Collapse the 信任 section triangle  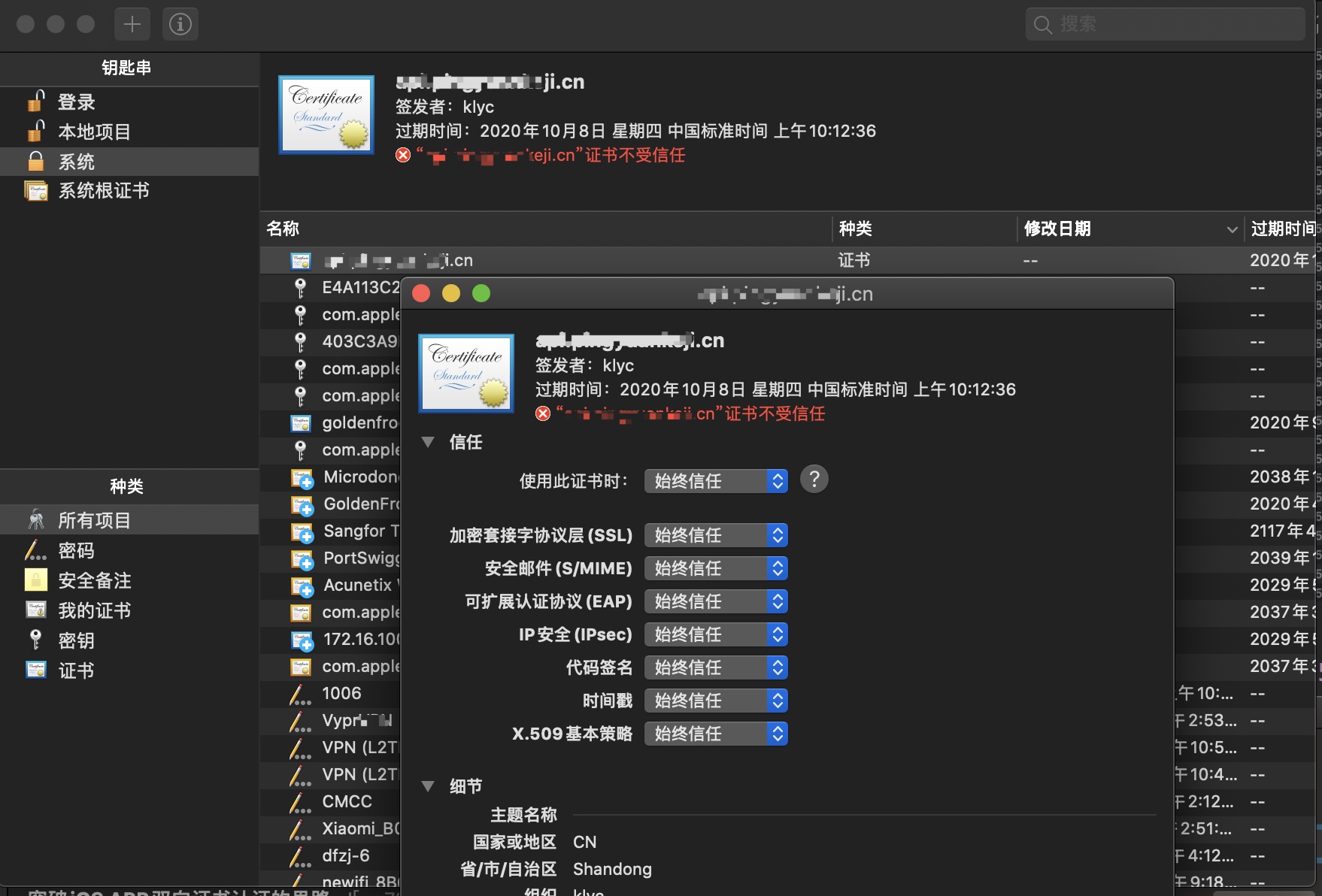point(428,442)
